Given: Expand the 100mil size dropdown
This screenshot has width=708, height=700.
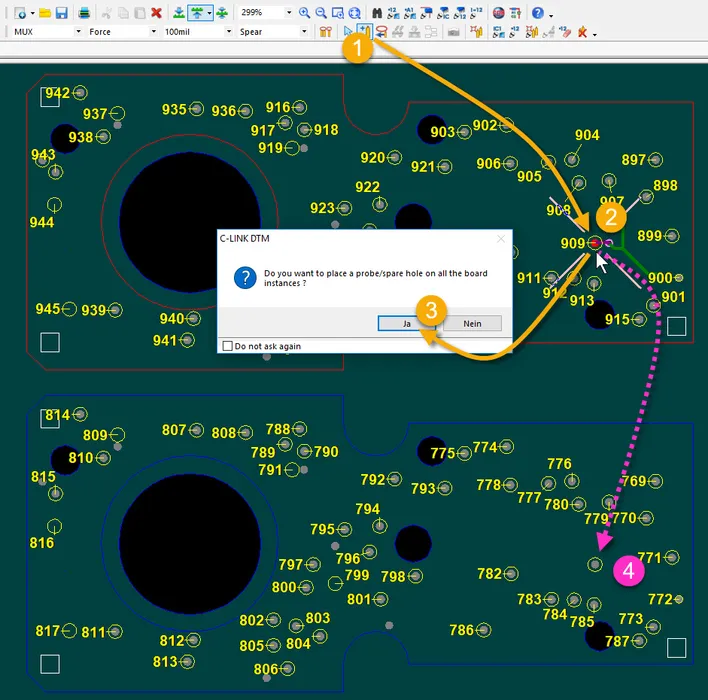Looking at the screenshot, I should [229, 32].
